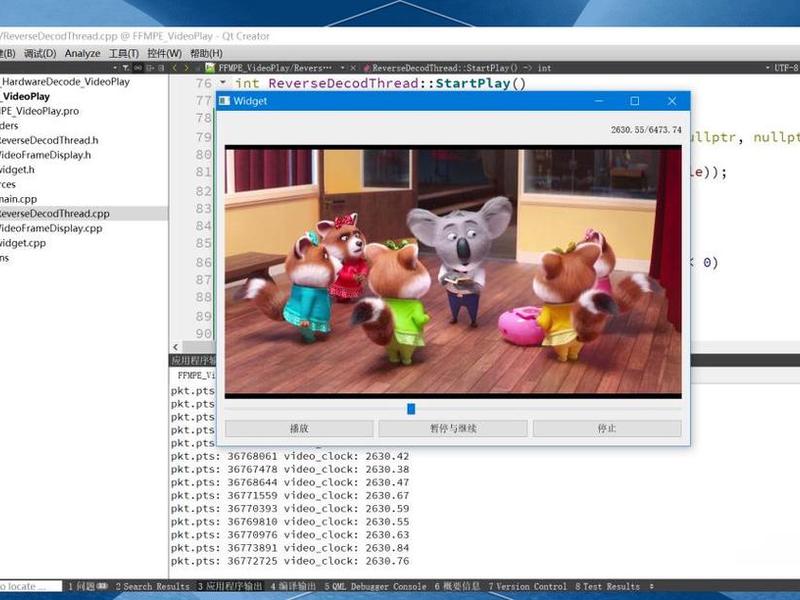Open the 工具(T) menu
Image resolution: width=800 pixels, height=600 pixels.
(124, 53)
